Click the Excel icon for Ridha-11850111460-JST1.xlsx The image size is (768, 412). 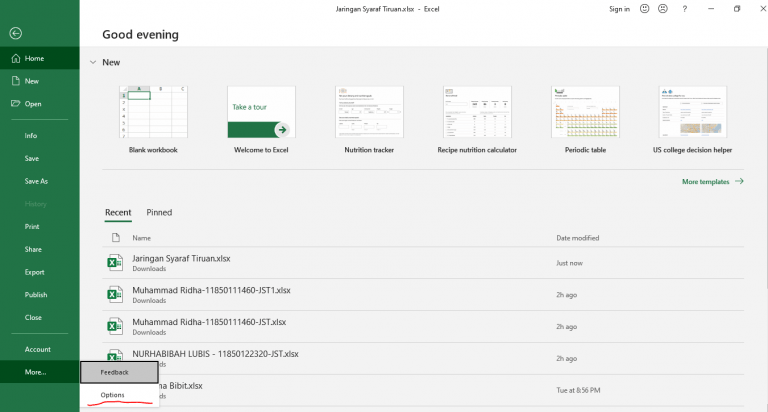[x=115, y=294]
